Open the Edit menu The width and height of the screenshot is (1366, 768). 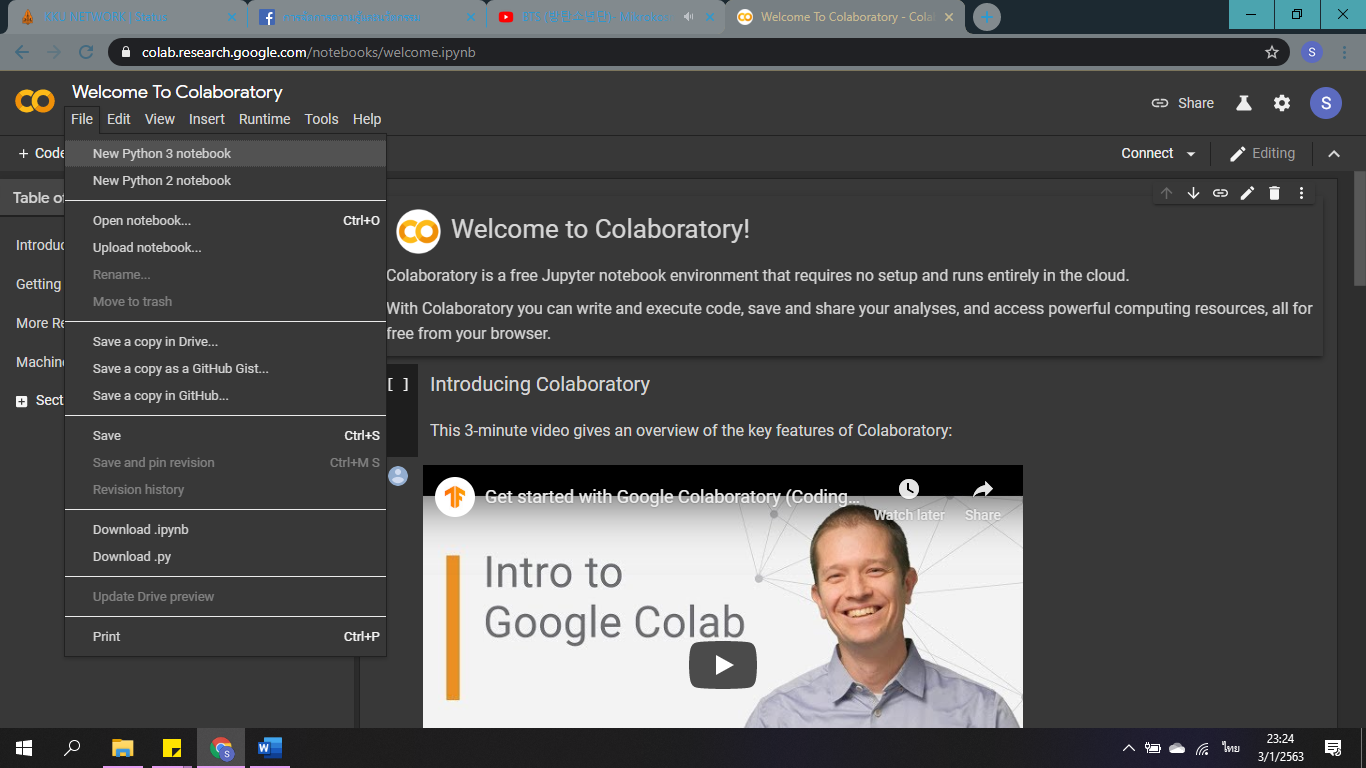pyautogui.click(x=119, y=119)
